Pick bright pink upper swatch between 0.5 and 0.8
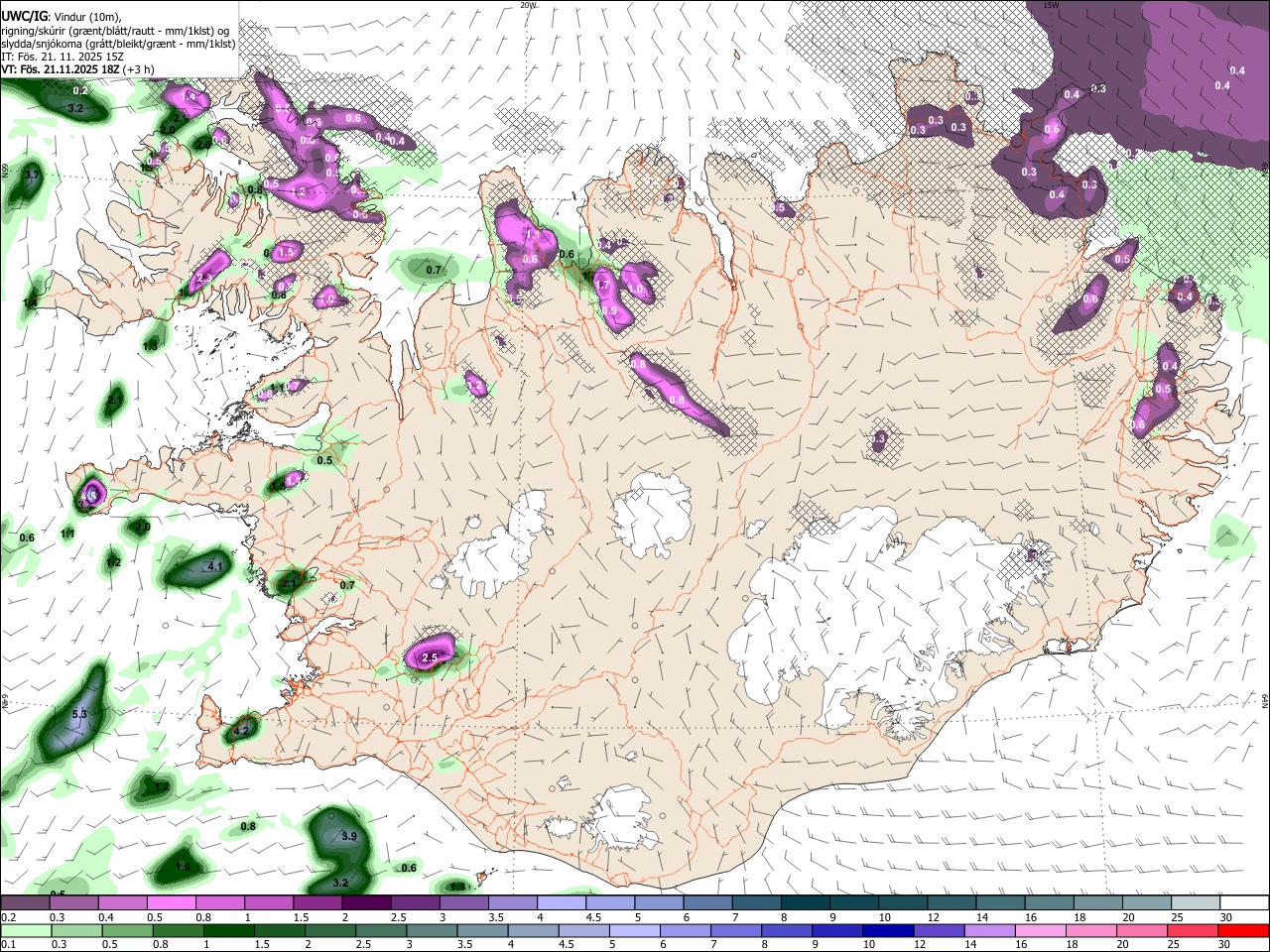This screenshot has height=952, width=1270. [171, 903]
